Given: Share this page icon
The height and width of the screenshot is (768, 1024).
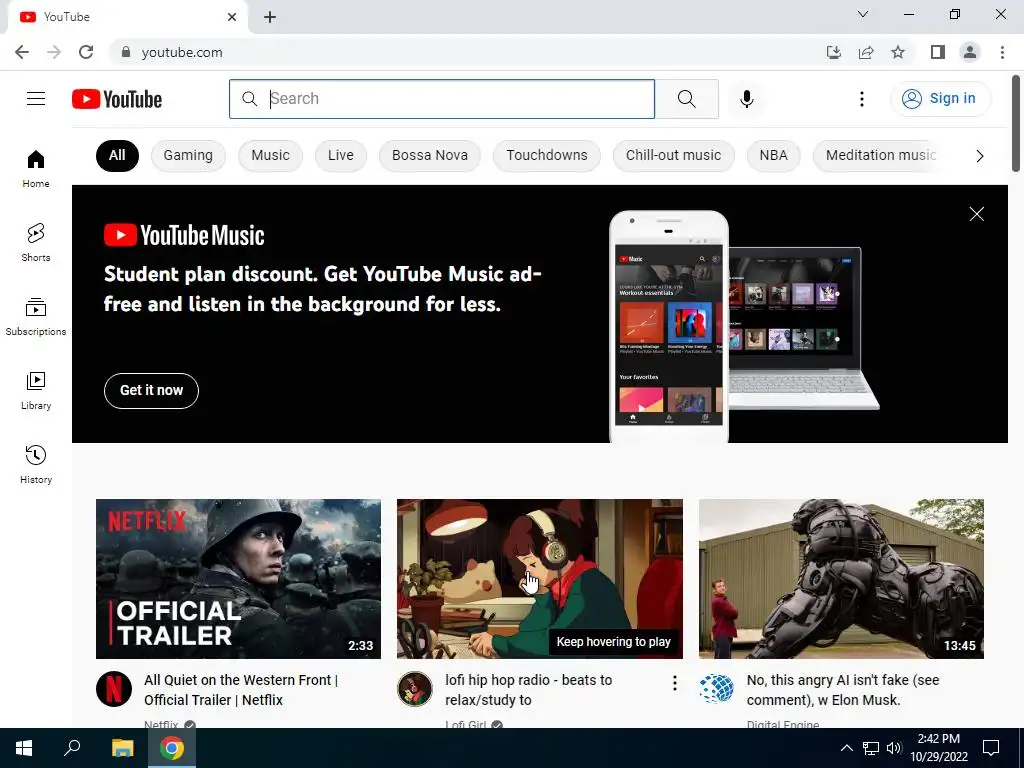Looking at the screenshot, I should tap(866, 52).
